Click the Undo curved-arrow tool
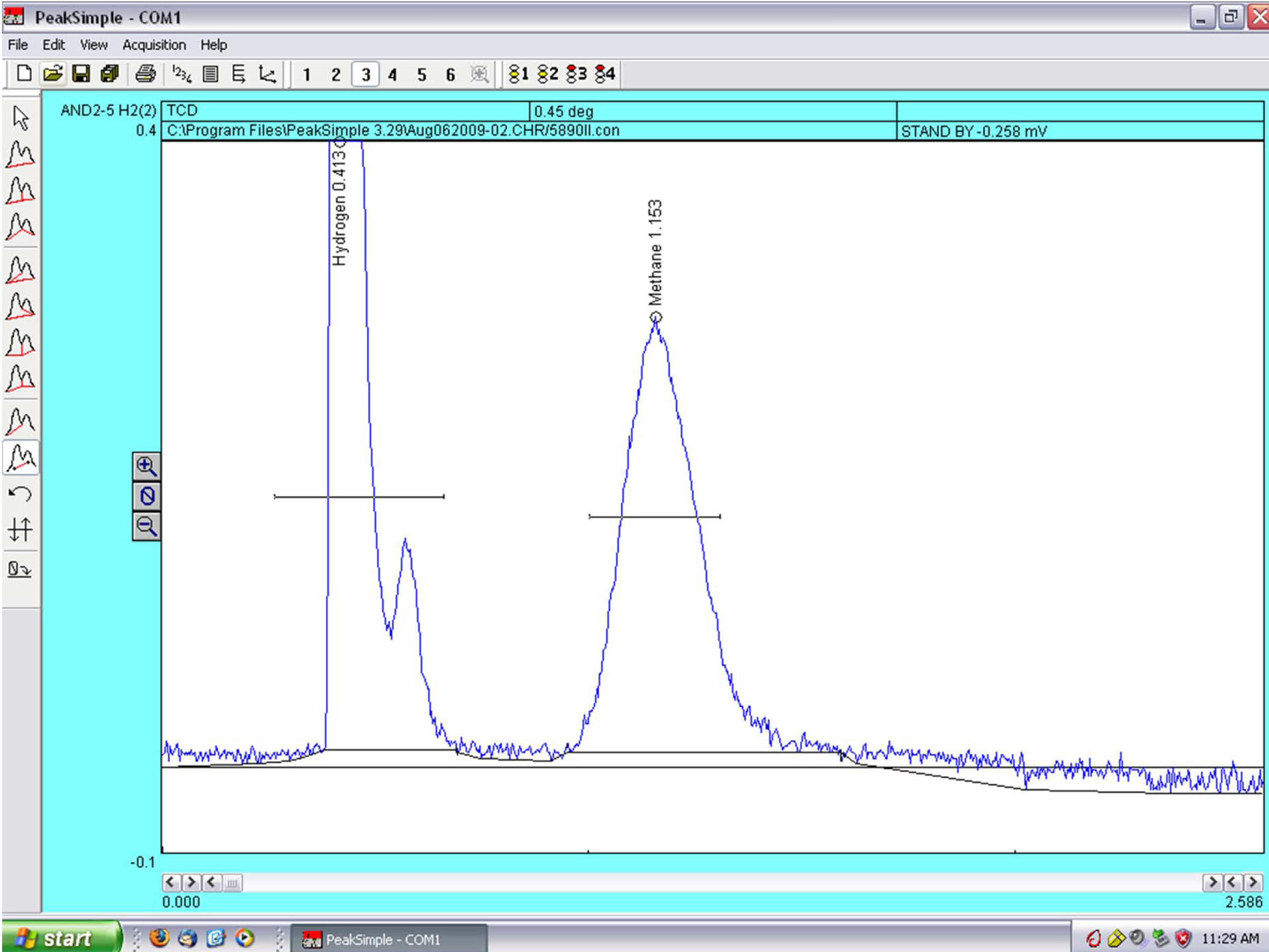1269x952 pixels. pos(20,493)
